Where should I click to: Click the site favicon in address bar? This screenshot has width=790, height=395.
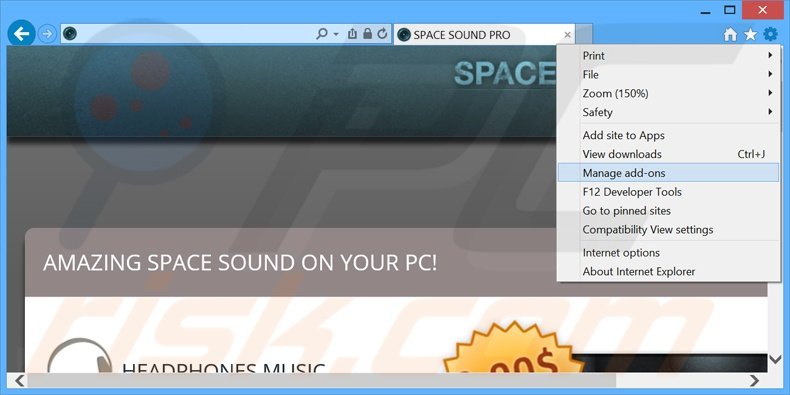(70, 34)
